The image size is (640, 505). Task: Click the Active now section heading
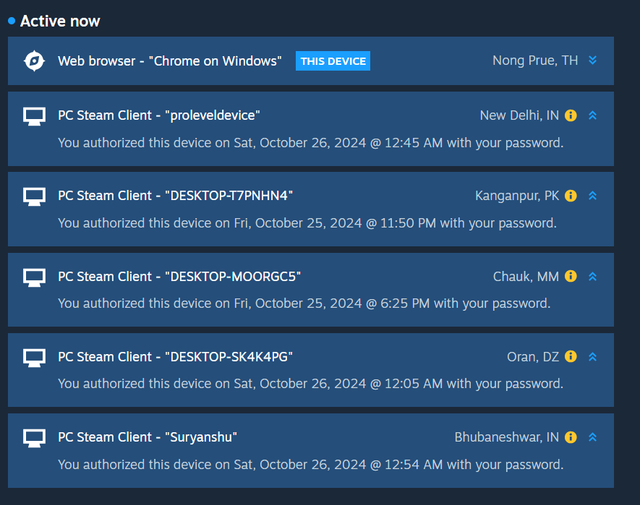coord(60,21)
